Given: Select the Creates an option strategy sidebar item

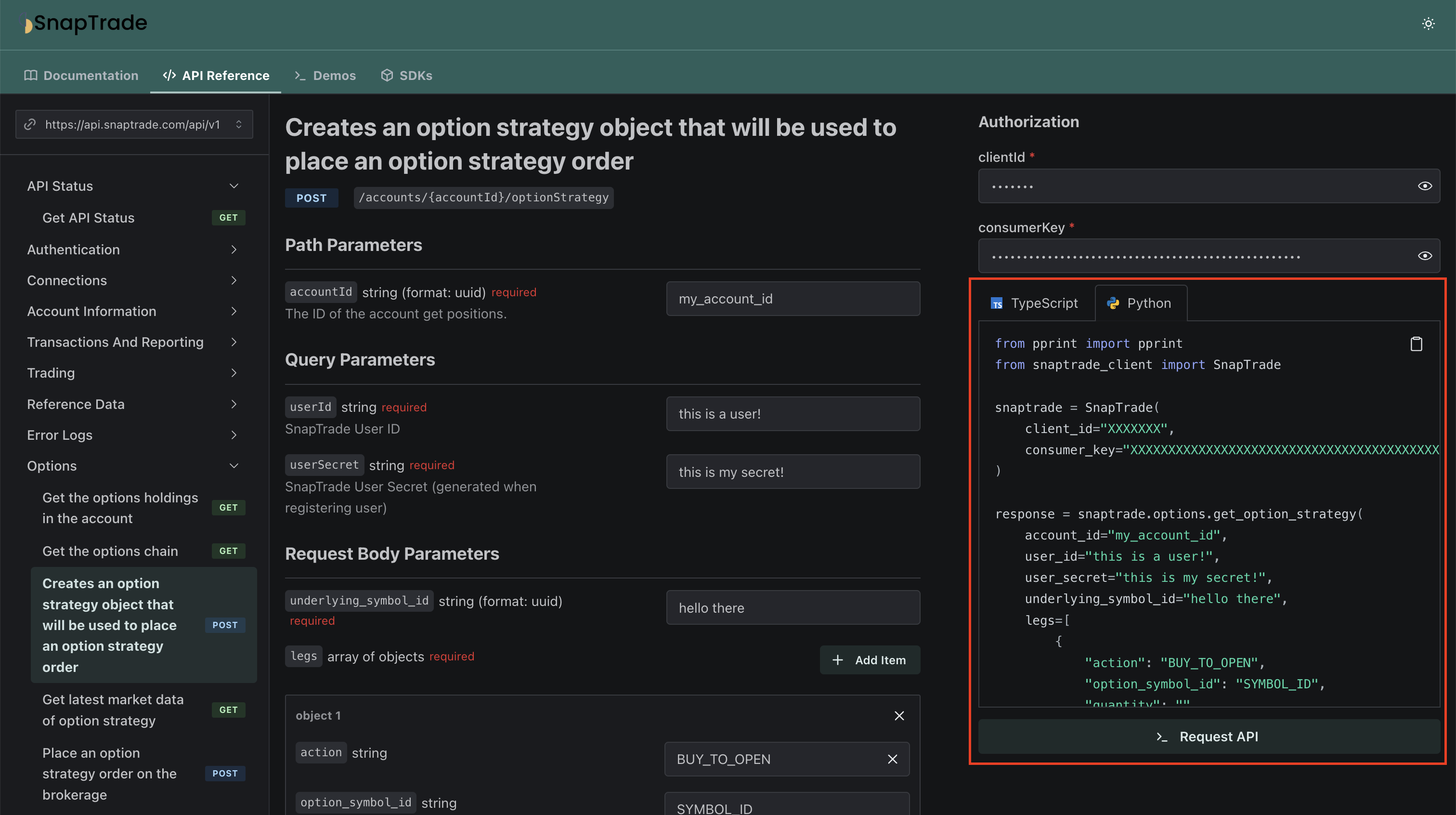Looking at the screenshot, I should [x=143, y=625].
